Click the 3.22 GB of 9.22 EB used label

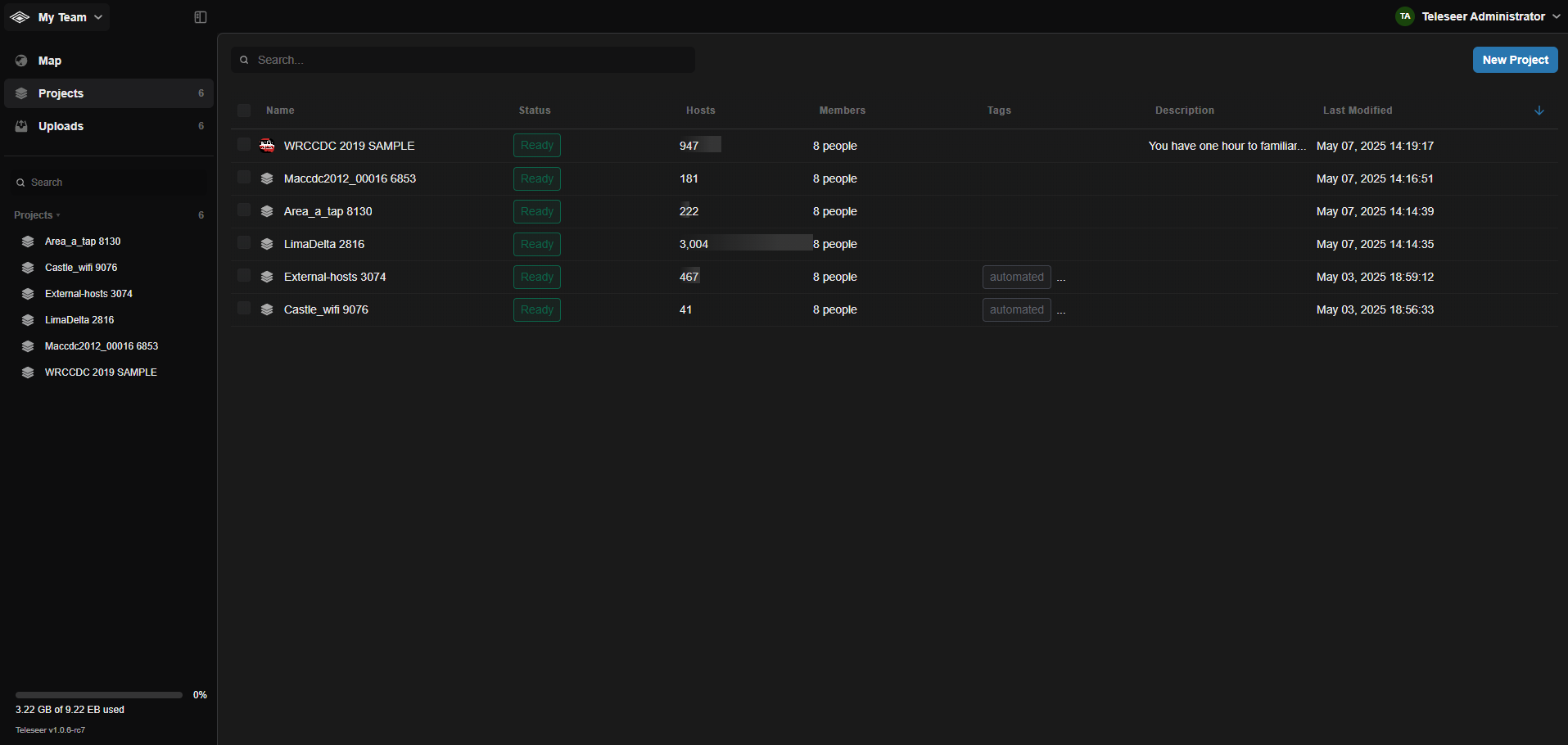70,710
